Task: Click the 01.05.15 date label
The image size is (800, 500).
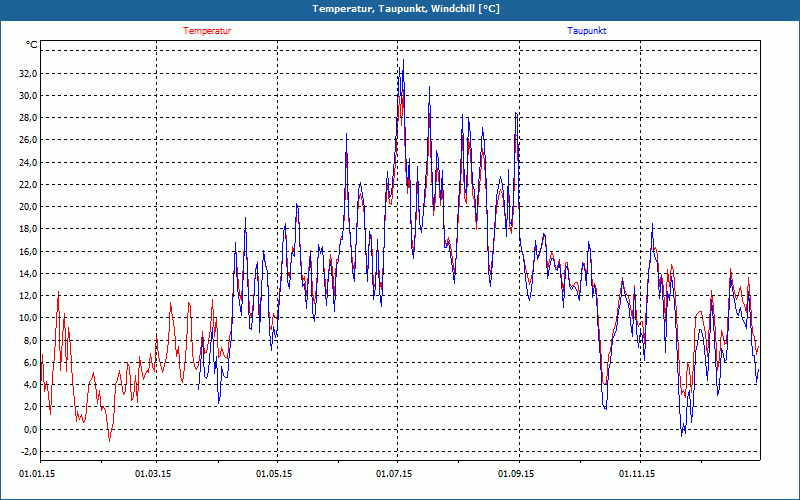Action: click(x=274, y=474)
